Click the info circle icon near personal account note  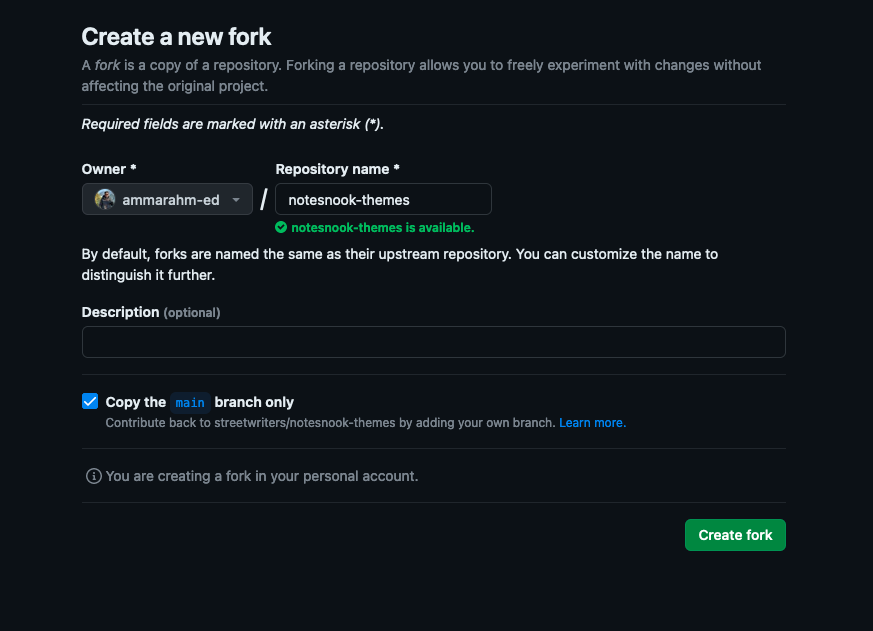[94, 476]
